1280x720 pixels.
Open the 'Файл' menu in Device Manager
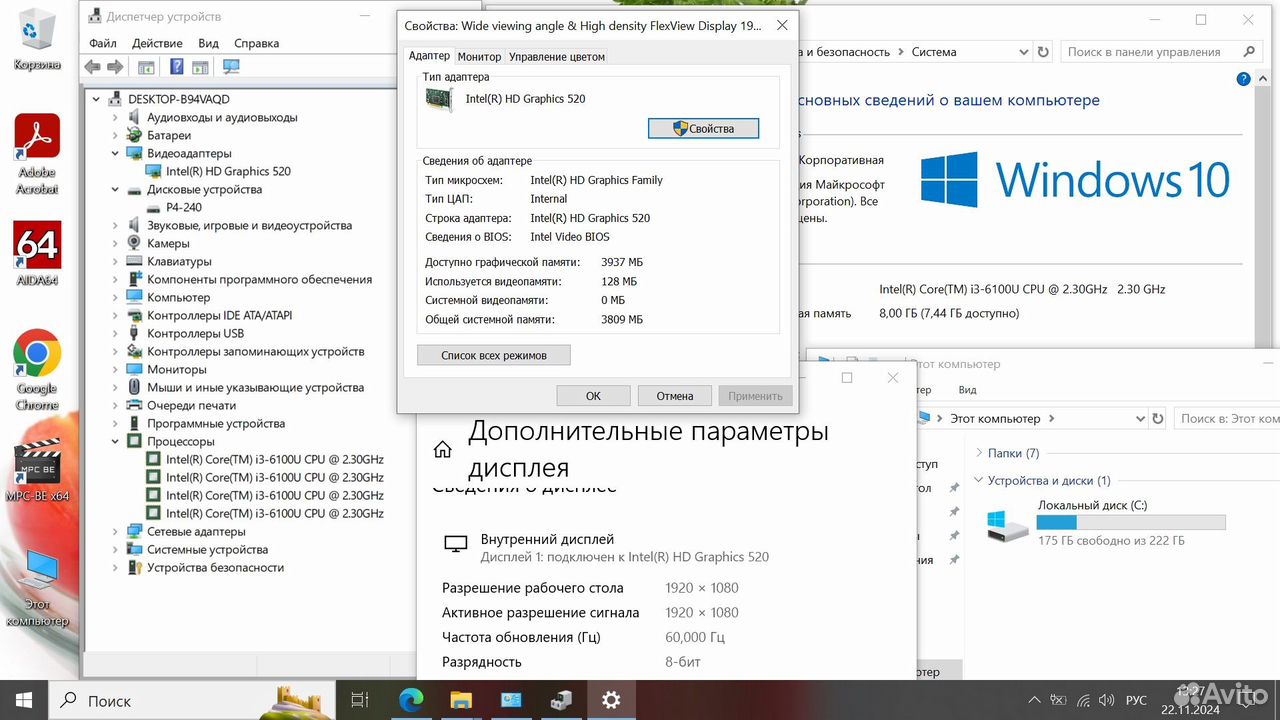pos(103,43)
